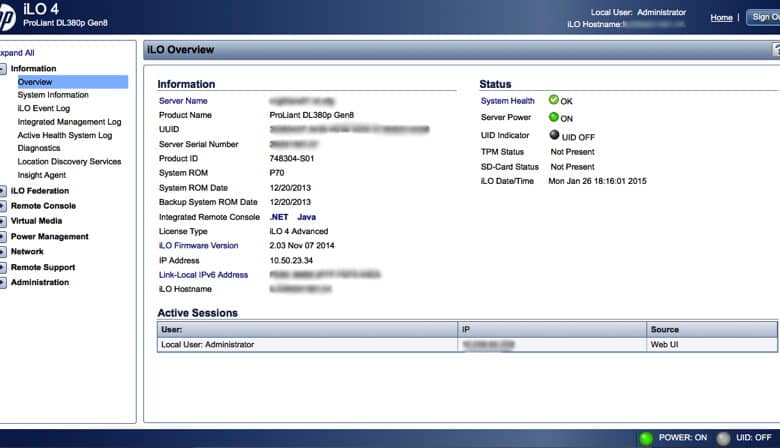
Task: Open iLO Event Log
Action: (43, 108)
